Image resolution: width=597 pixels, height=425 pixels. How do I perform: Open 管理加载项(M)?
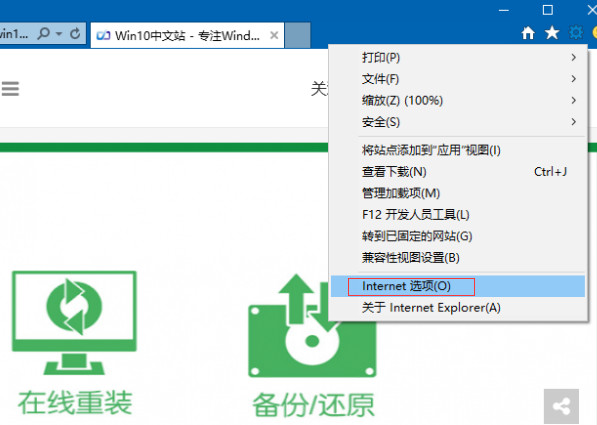458,193
